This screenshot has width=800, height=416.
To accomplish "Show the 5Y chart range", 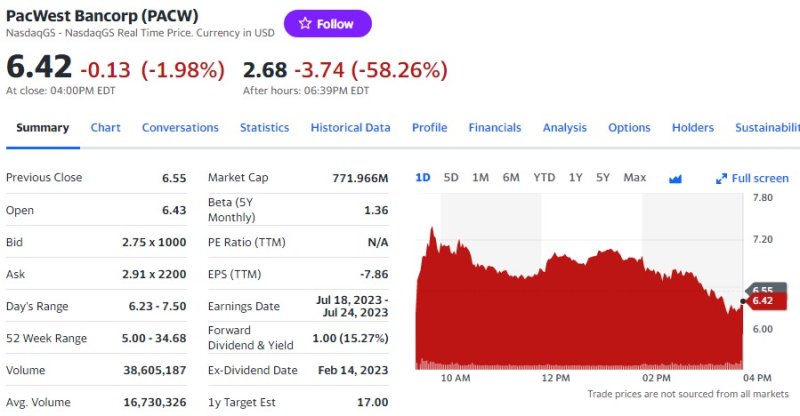I will (603, 178).
